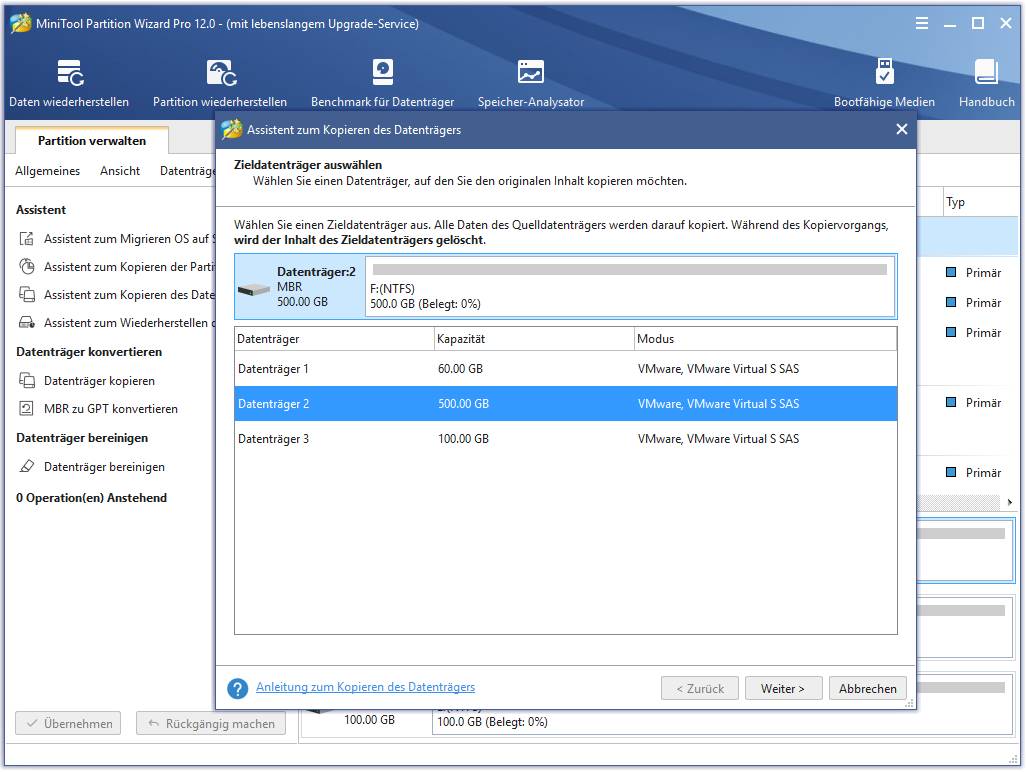The height and width of the screenshot is (772, 1026).
Task: Click the disk drive icon of Datenträger:2
Action: point(254,290)
